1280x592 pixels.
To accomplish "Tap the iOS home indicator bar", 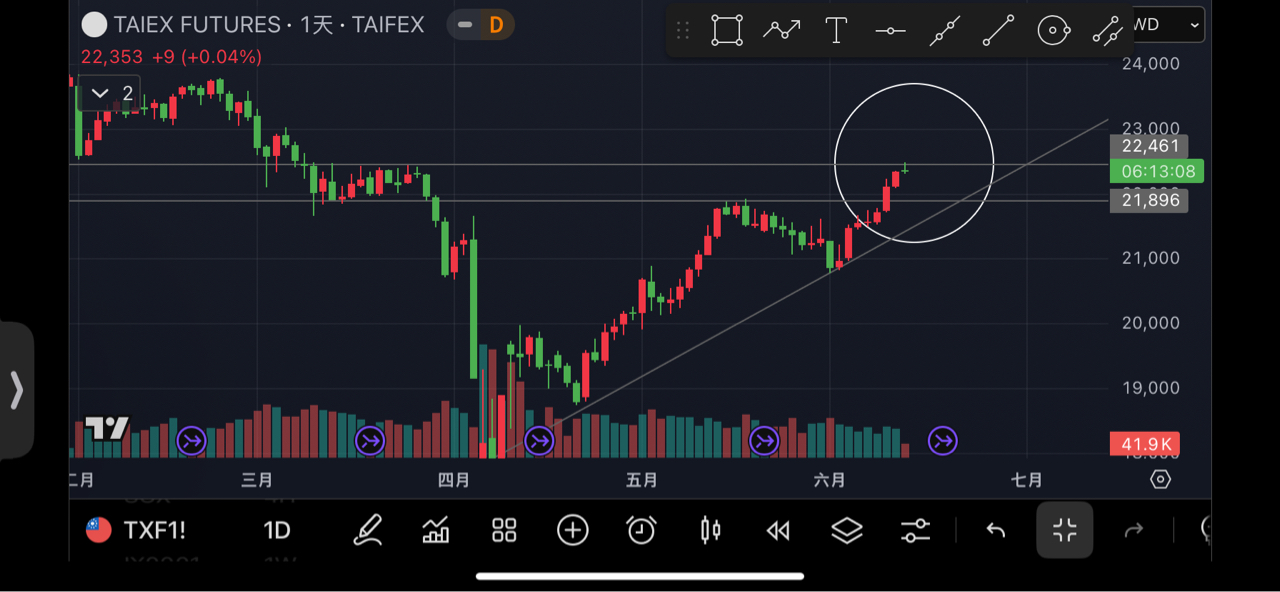I will pos(640,576).
